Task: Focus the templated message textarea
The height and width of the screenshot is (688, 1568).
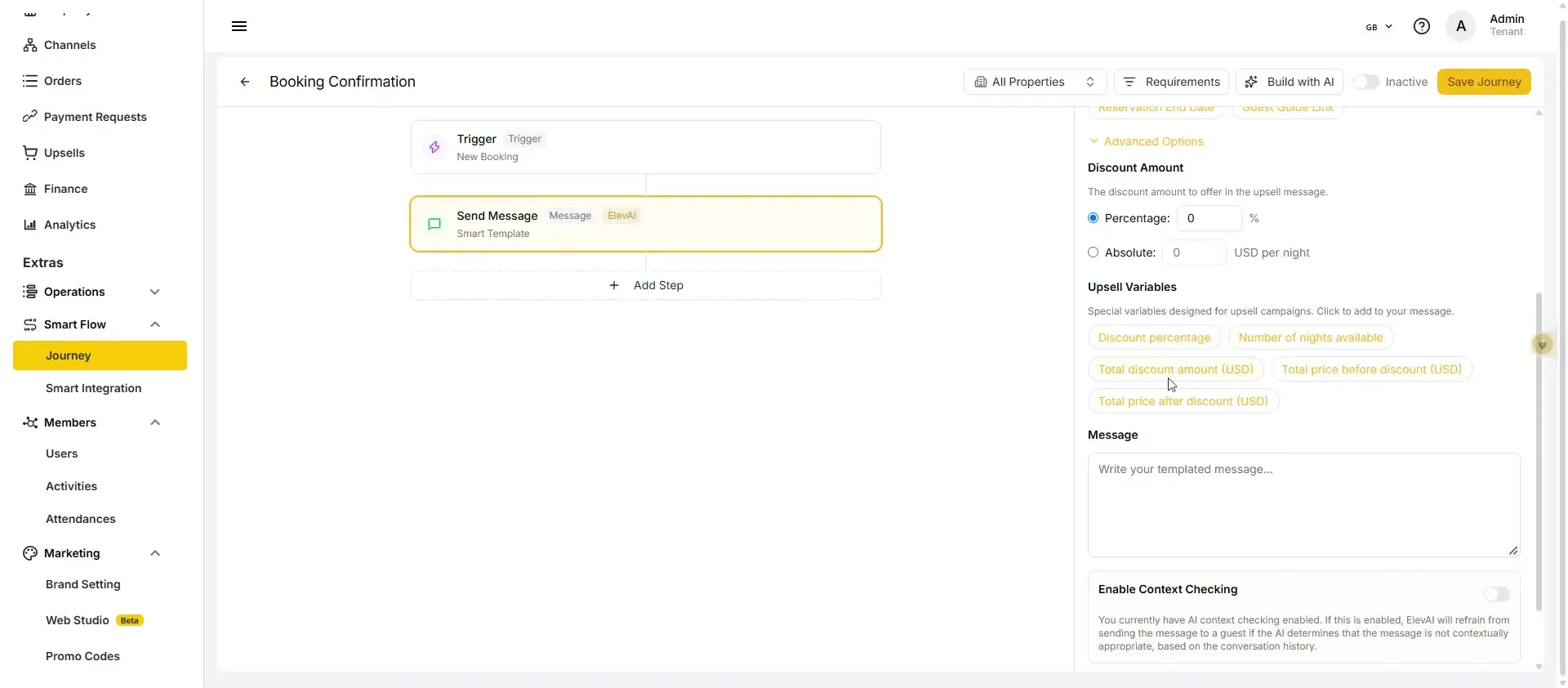Action: pos(1303,505)
